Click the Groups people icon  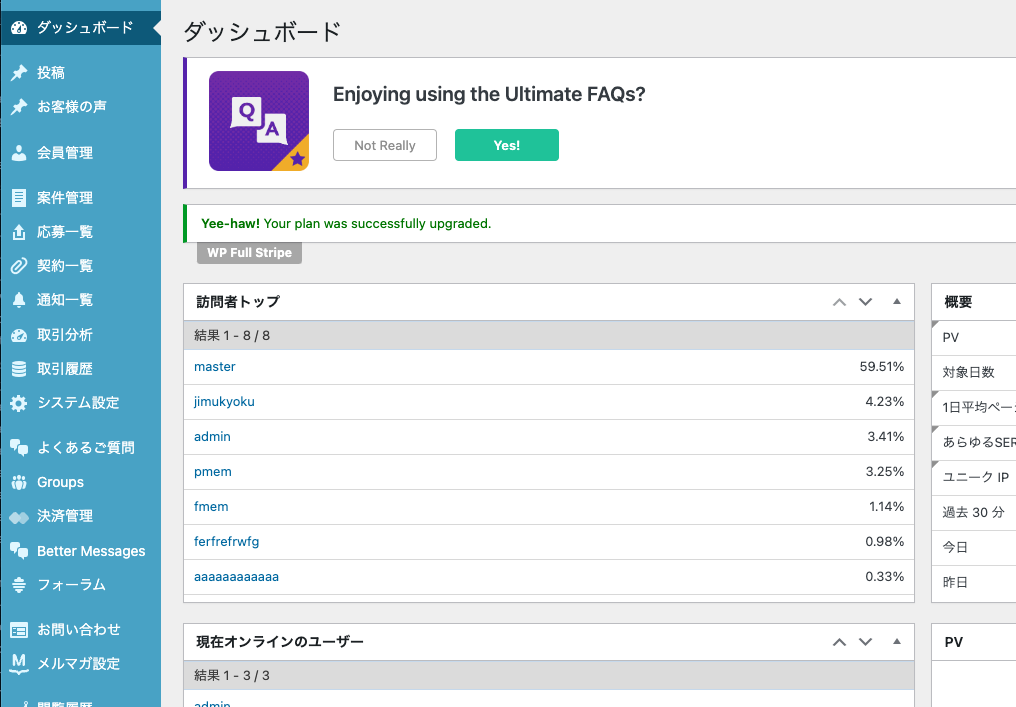[x=19, y=482]
